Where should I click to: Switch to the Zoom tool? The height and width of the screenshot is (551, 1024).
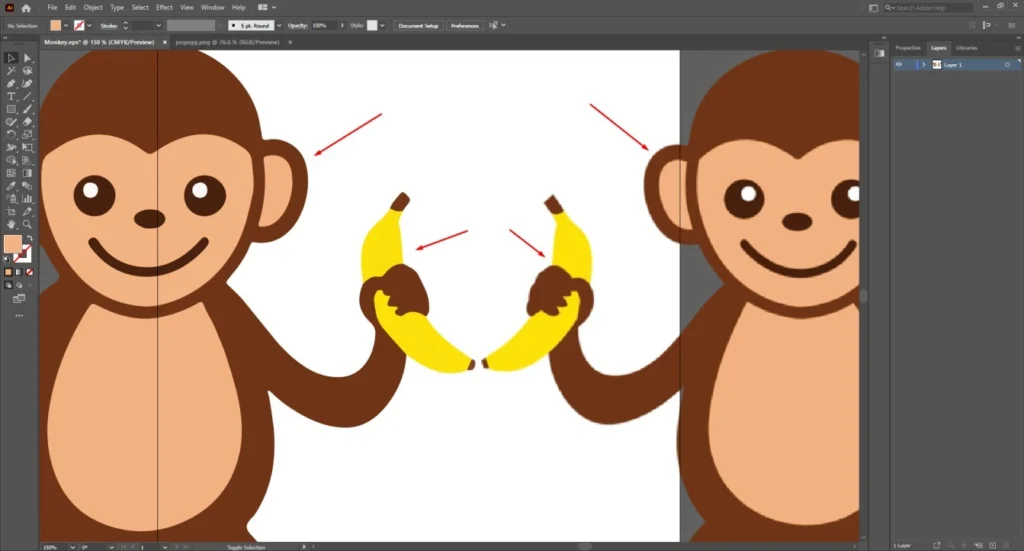click(27, 224)
